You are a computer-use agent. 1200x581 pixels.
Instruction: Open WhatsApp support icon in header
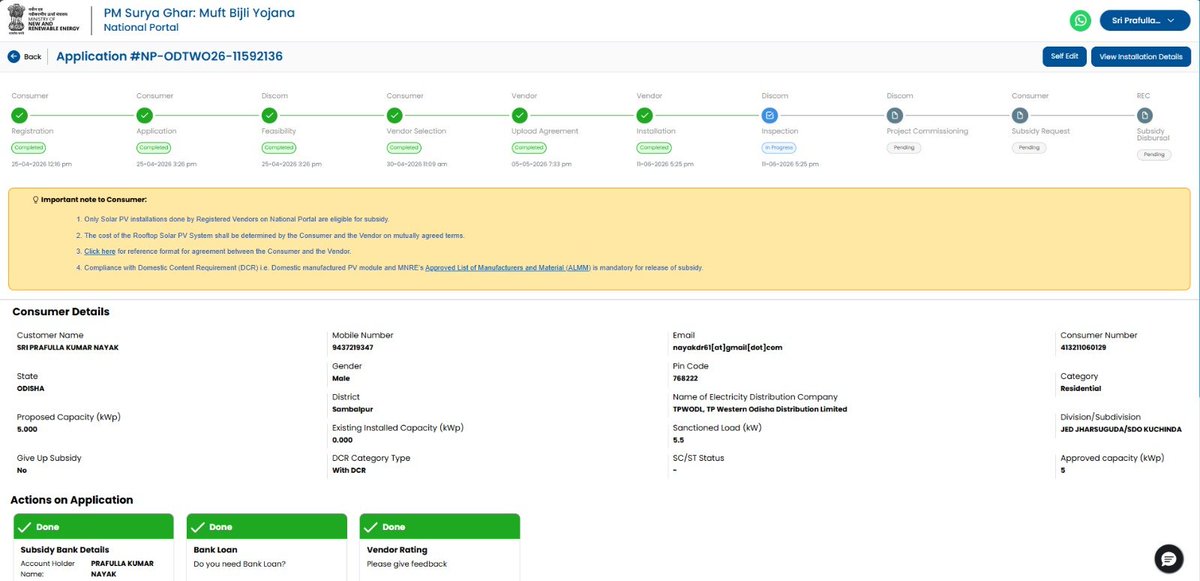point(1080,20)
